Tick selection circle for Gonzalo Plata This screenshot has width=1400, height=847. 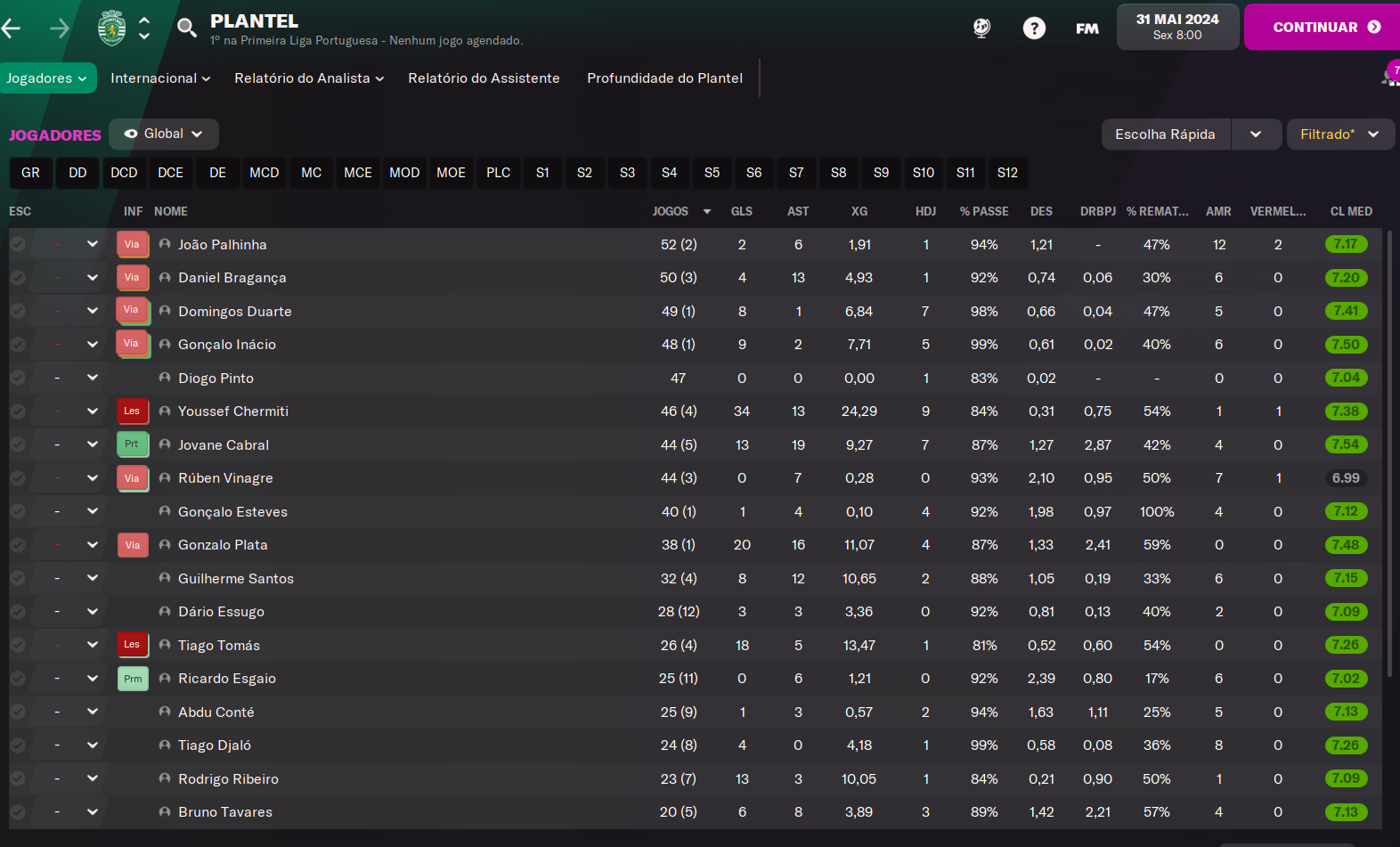click(18, 544)
